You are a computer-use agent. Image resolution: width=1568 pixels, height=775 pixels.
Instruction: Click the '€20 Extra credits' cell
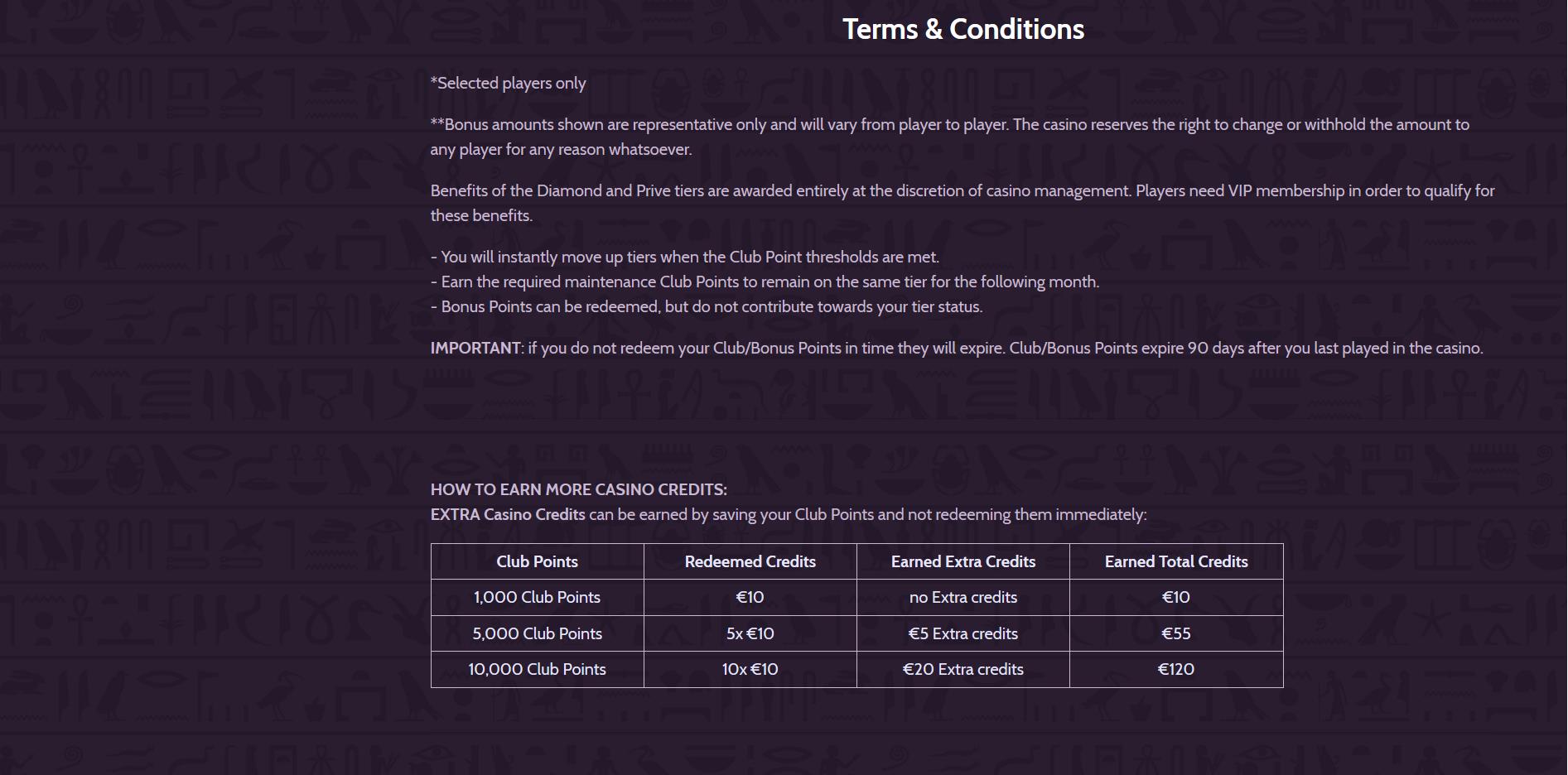pyautogui.click(x=963, y=669)
